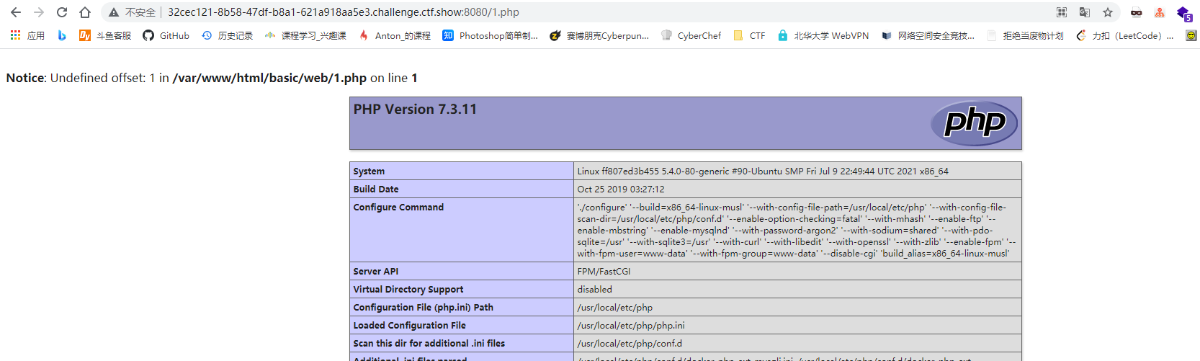
Task: Open the Photoshop简单制 bookmark
Action: [x=490, y=35]
